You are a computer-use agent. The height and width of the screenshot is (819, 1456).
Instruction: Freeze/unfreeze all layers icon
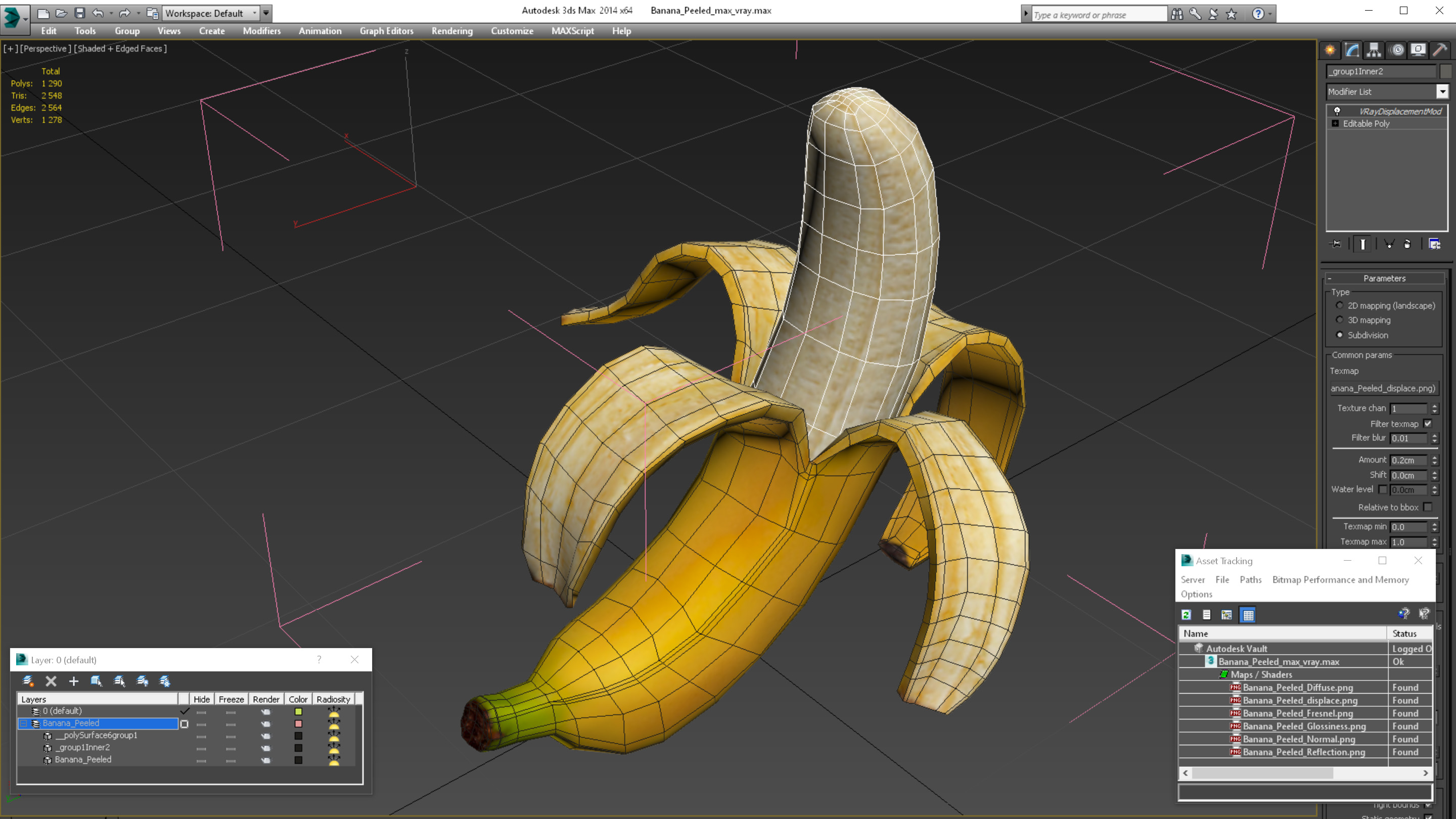coord(165,681)
